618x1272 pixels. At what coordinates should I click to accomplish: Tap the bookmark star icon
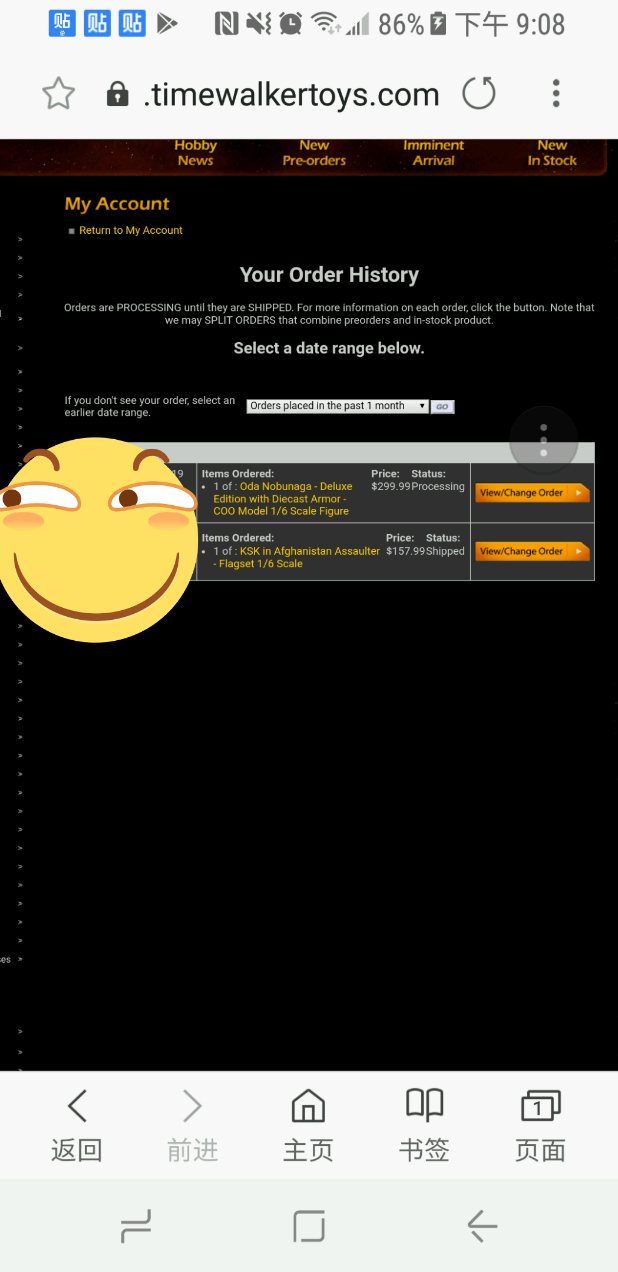pos(59,94)
